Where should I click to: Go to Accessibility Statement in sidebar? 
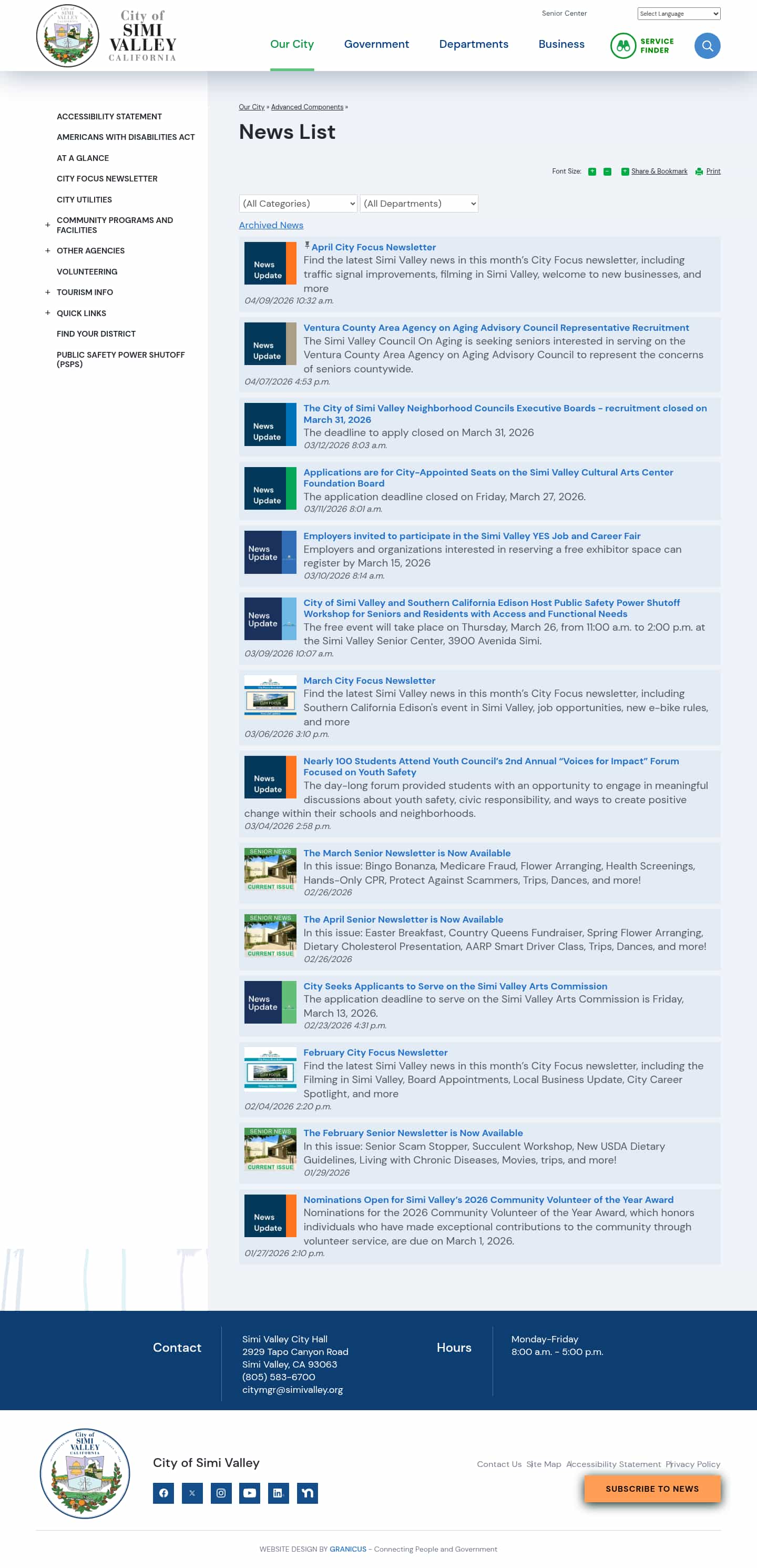[x=109, y=116]
